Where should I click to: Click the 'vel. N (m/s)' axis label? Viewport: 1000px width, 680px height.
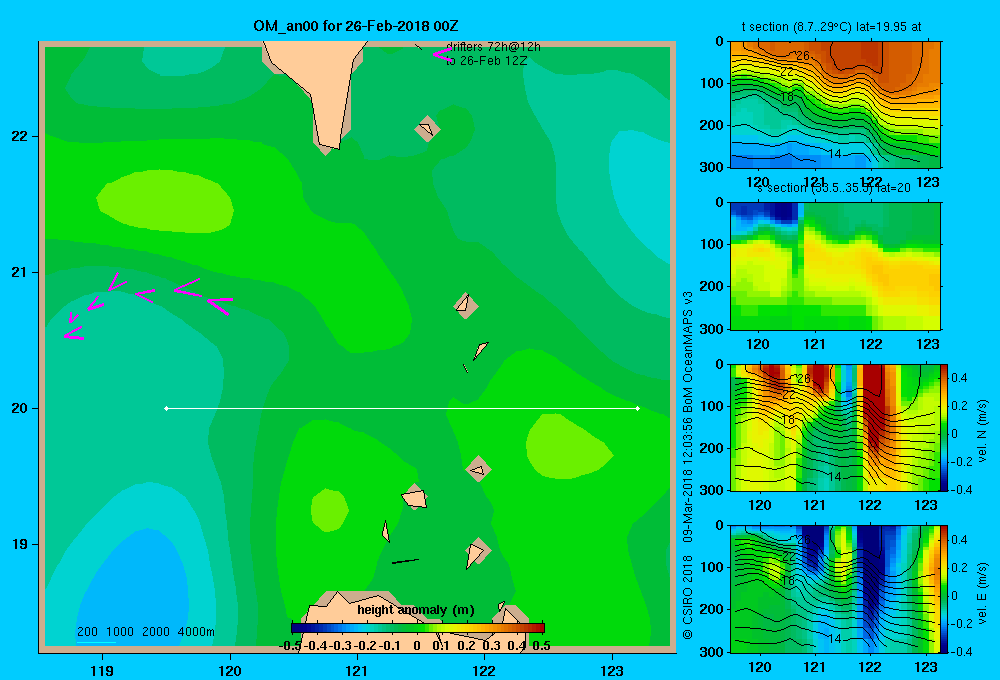983,431
